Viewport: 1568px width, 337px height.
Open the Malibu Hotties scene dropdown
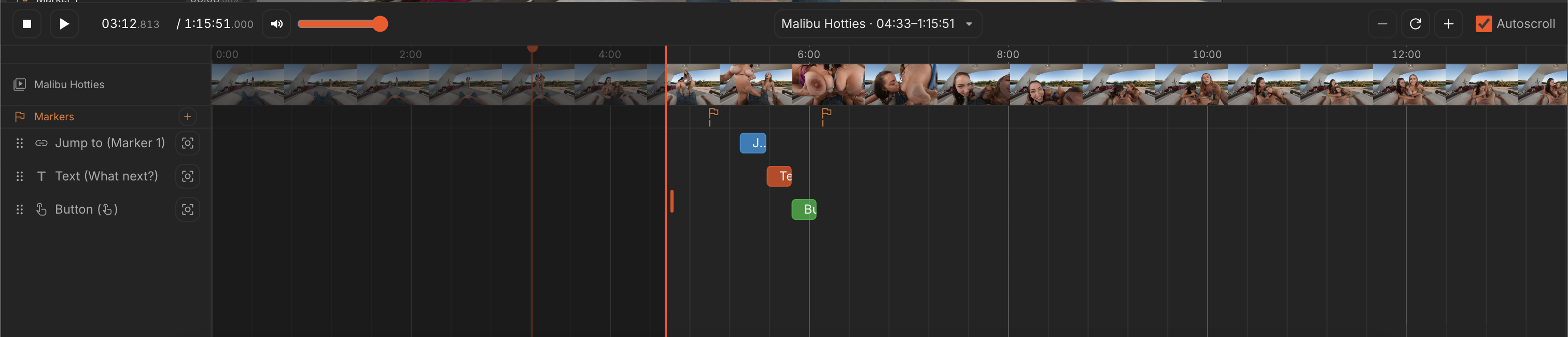[878, 24]
